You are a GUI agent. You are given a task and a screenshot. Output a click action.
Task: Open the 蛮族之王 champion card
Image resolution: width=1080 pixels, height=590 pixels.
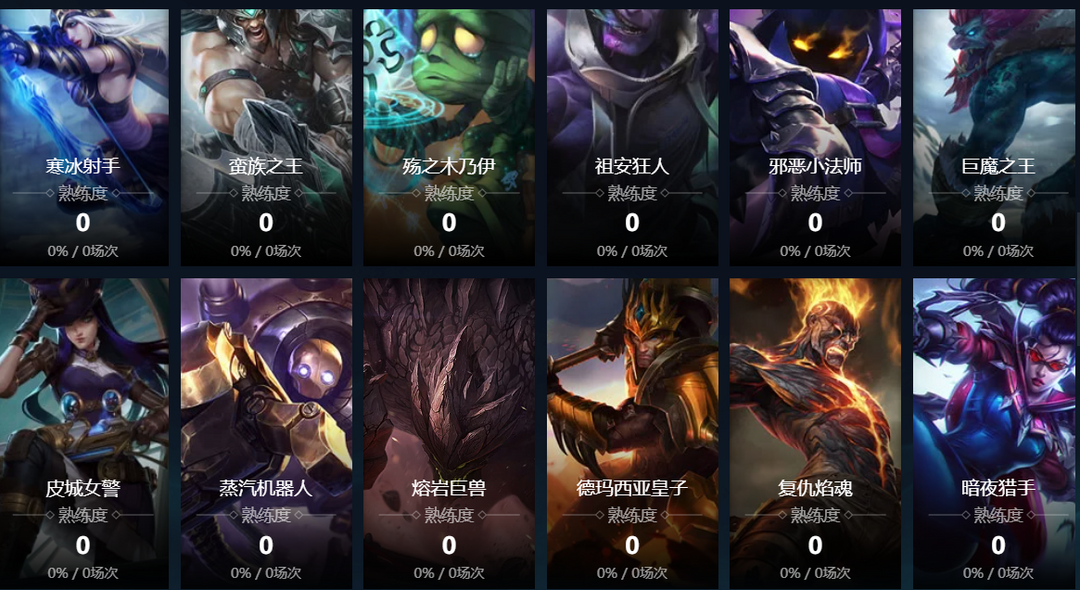(266, 137)
